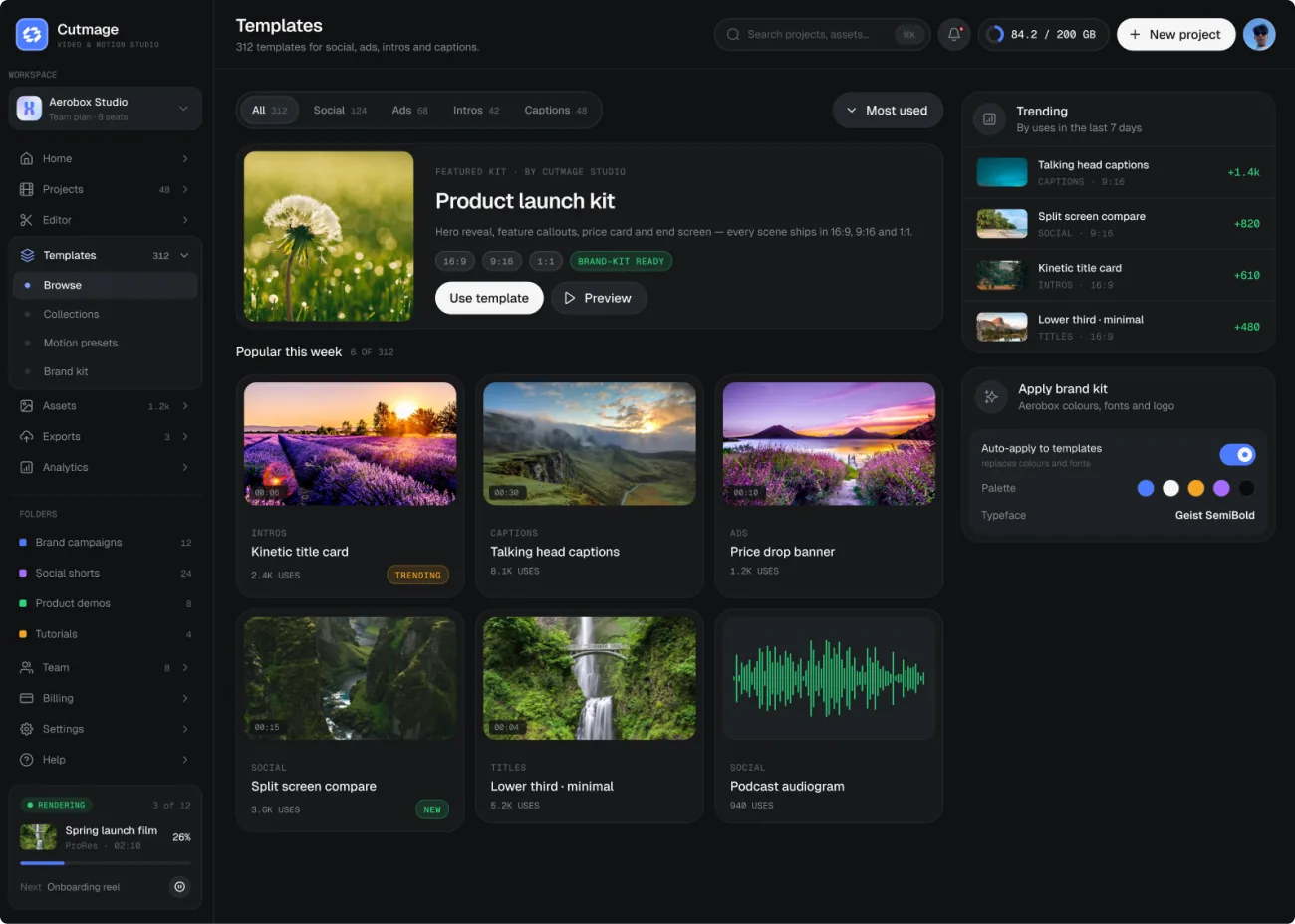Click the Analytics chart icon
The image size is (1295, 924).
(27, 468)
